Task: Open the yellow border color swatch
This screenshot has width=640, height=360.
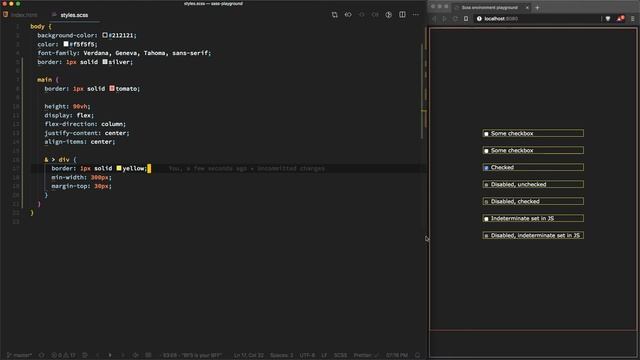Action: 119,168
